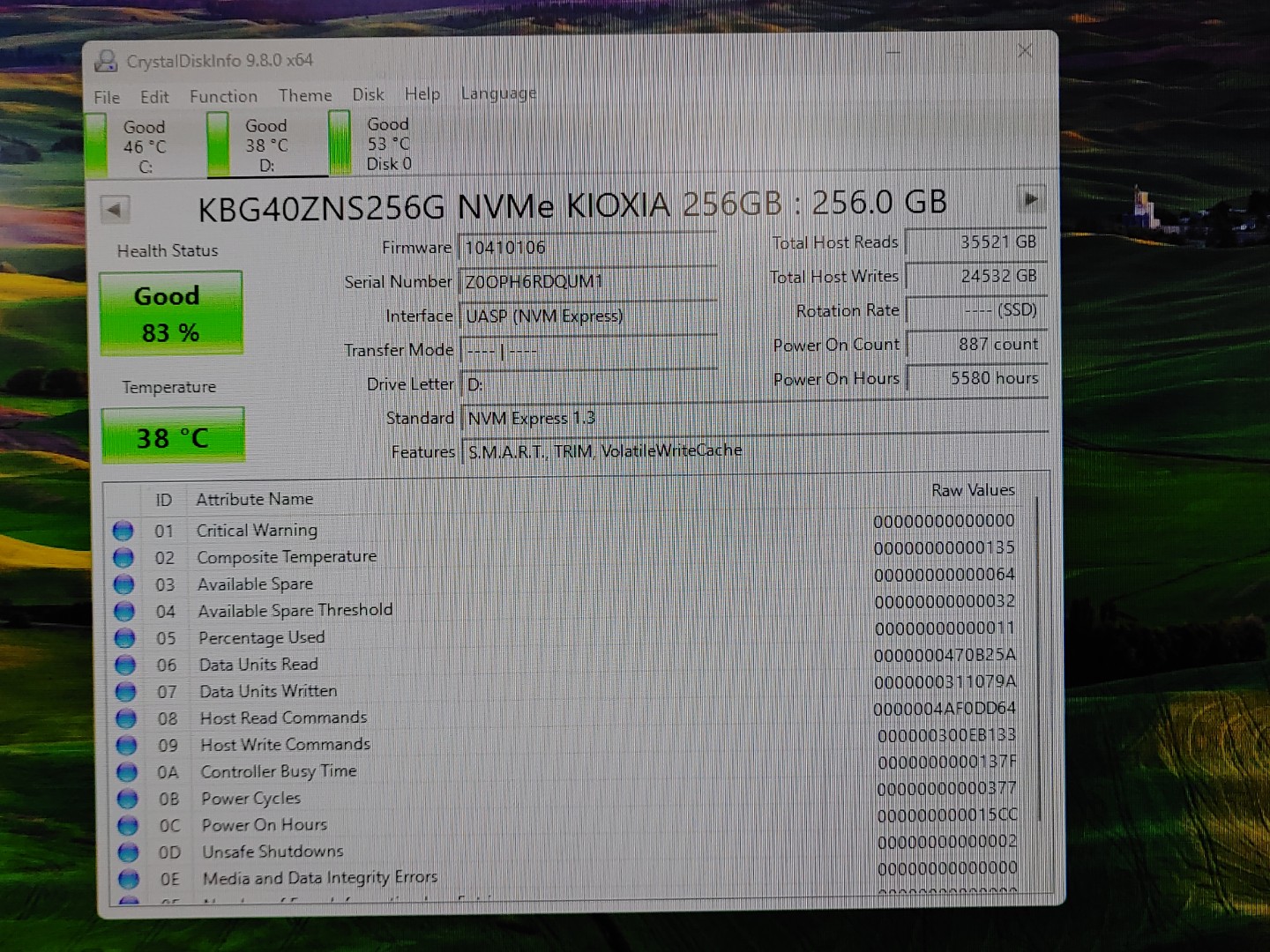Click status orb for Percentage Used

coord(125,638)
